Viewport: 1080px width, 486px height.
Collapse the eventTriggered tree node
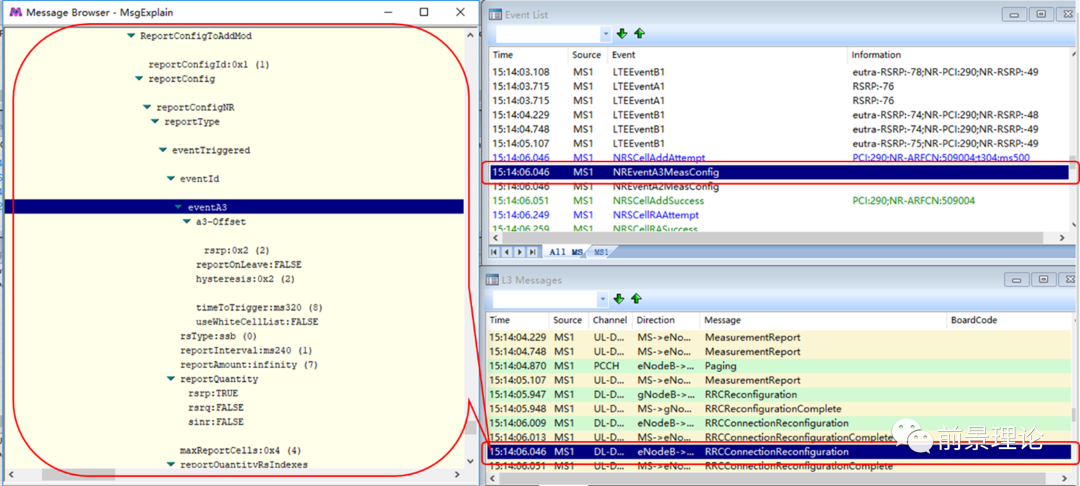click(163, 150)
